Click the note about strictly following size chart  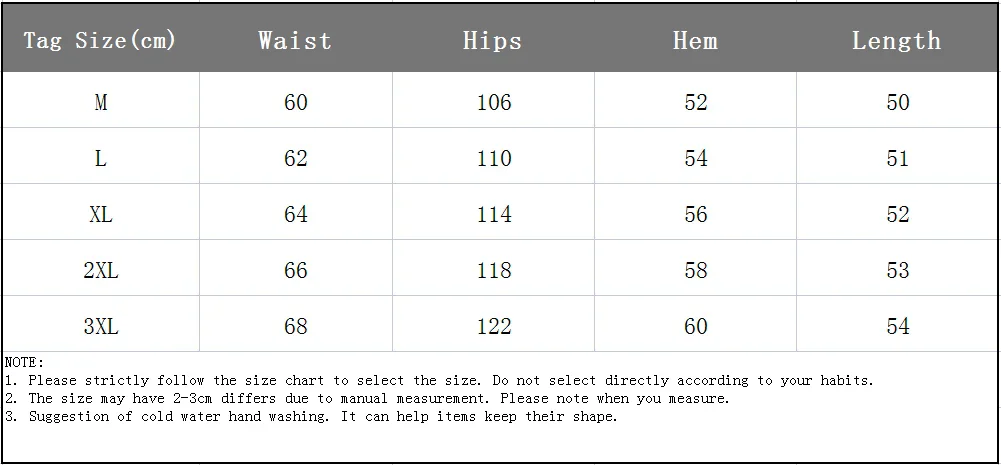[440, 380]
